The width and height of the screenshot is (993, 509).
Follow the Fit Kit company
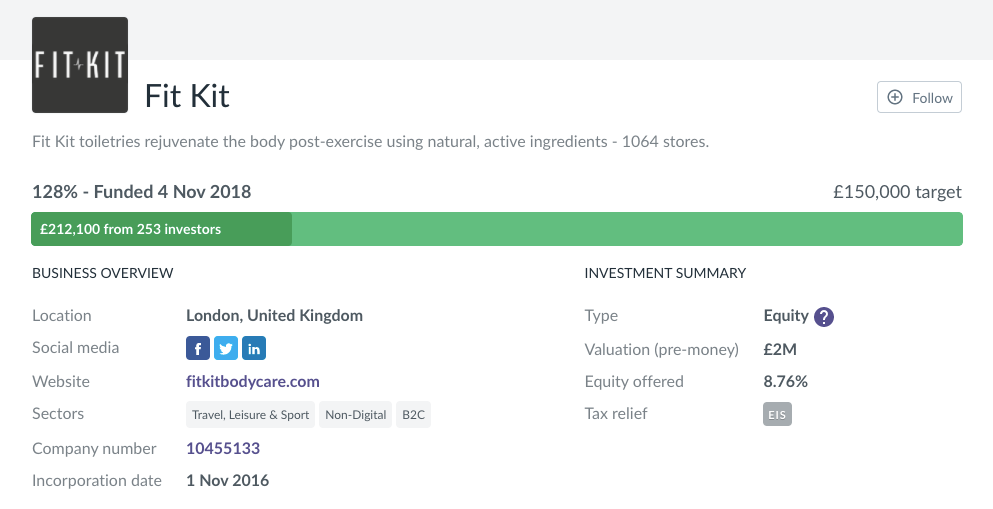coord(919,97)
